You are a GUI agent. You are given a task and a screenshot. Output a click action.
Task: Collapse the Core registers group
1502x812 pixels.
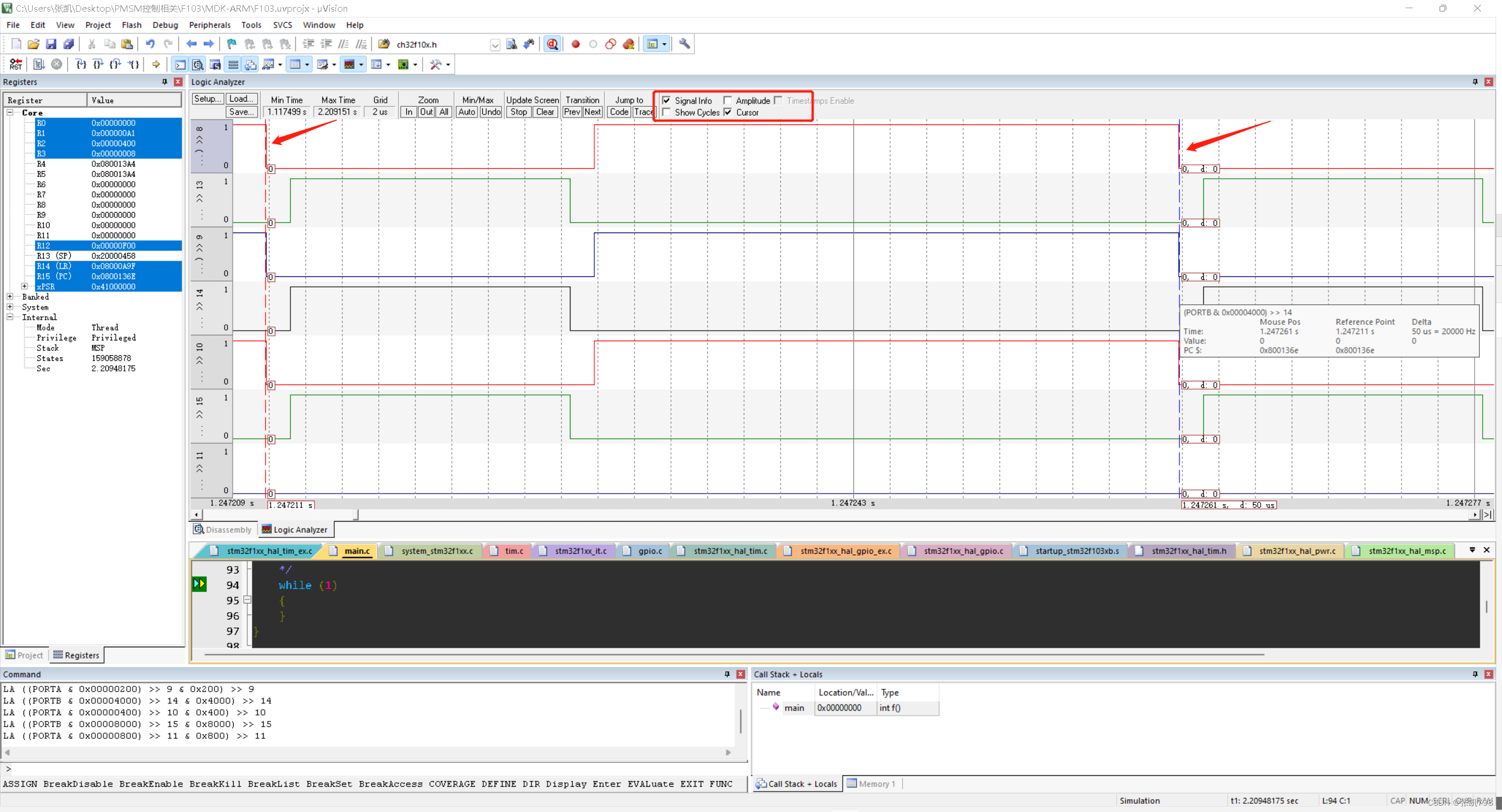10,112
